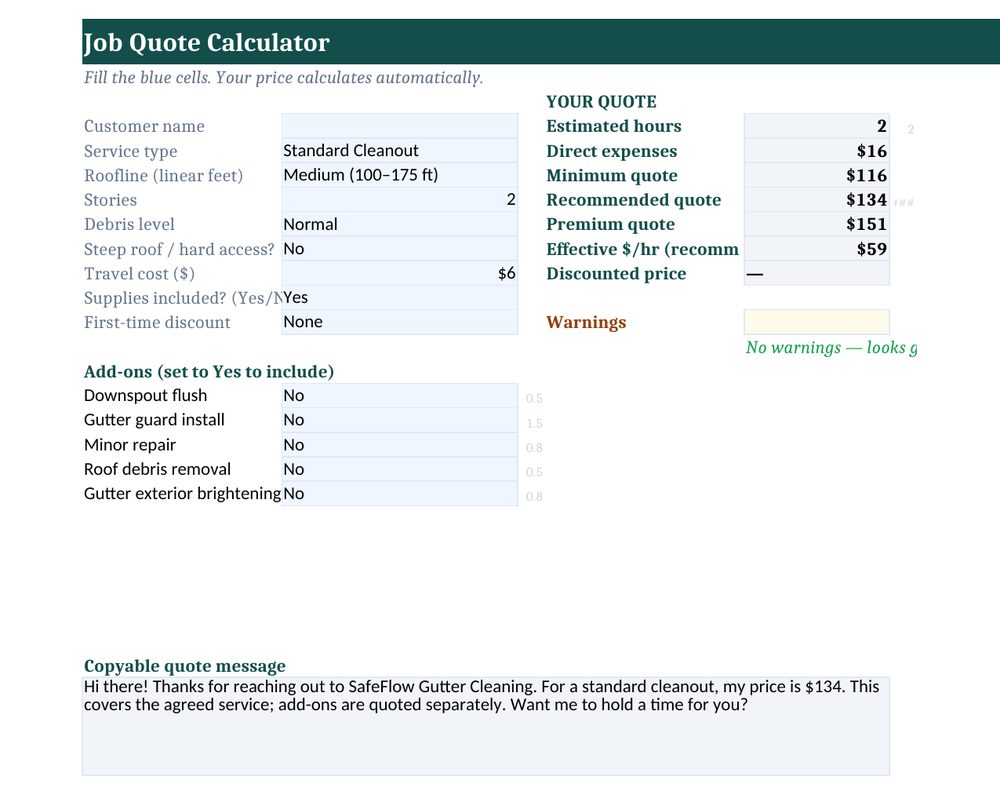This screenshot has width=1000, height=795.
Task: Click the Minimum quote value $116
Action: pyautogui.click(x=816, y=175)
